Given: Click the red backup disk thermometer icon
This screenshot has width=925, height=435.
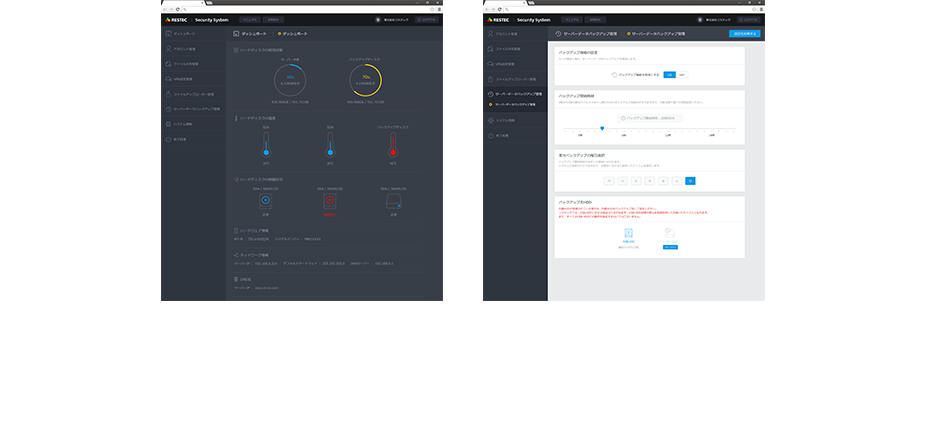Looking at the screenshot, I should (393, 145).
